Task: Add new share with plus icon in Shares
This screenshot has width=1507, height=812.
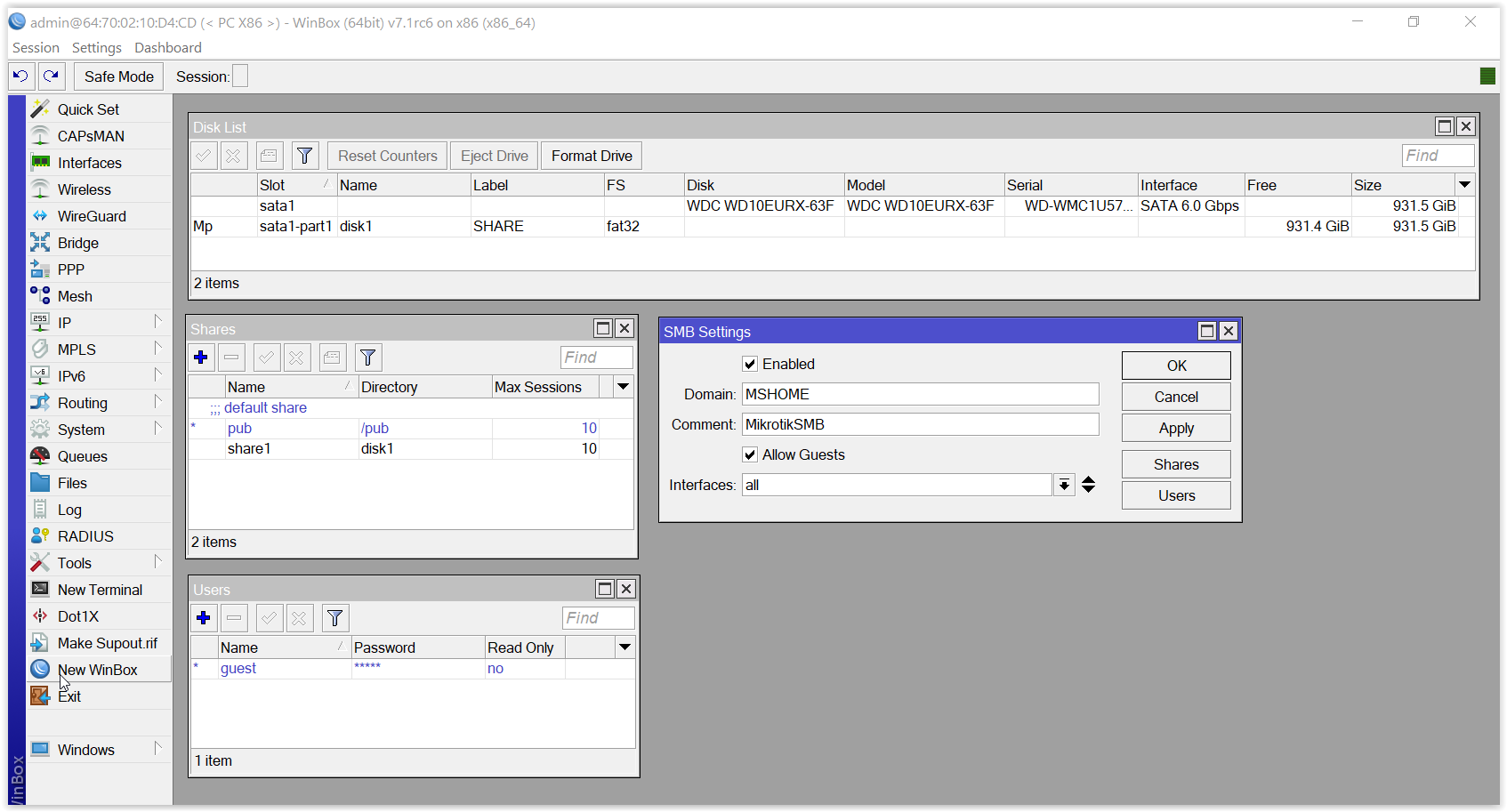Action: pos(201,358)
